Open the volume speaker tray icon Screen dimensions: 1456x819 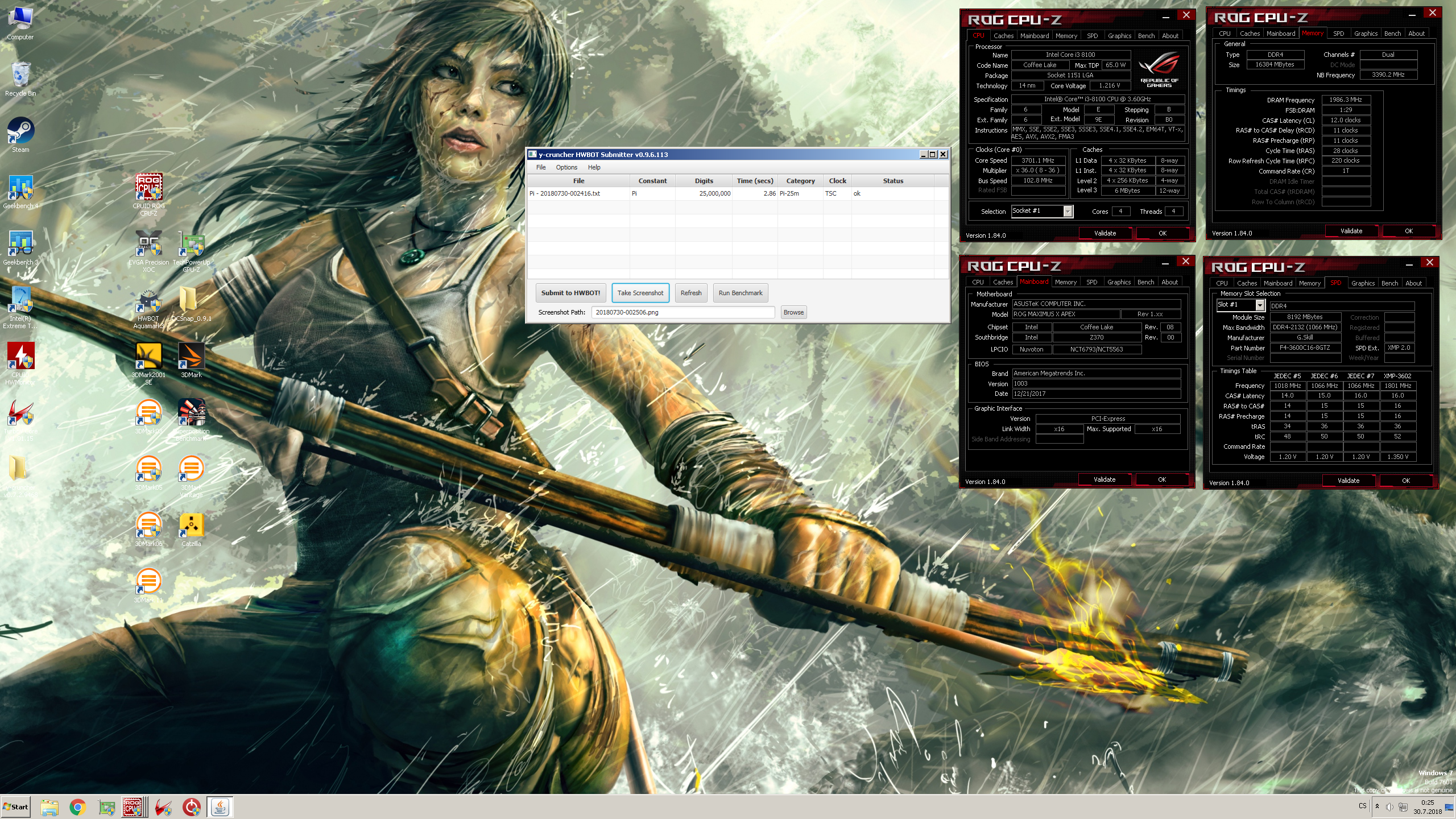(x=1389, y=807)
